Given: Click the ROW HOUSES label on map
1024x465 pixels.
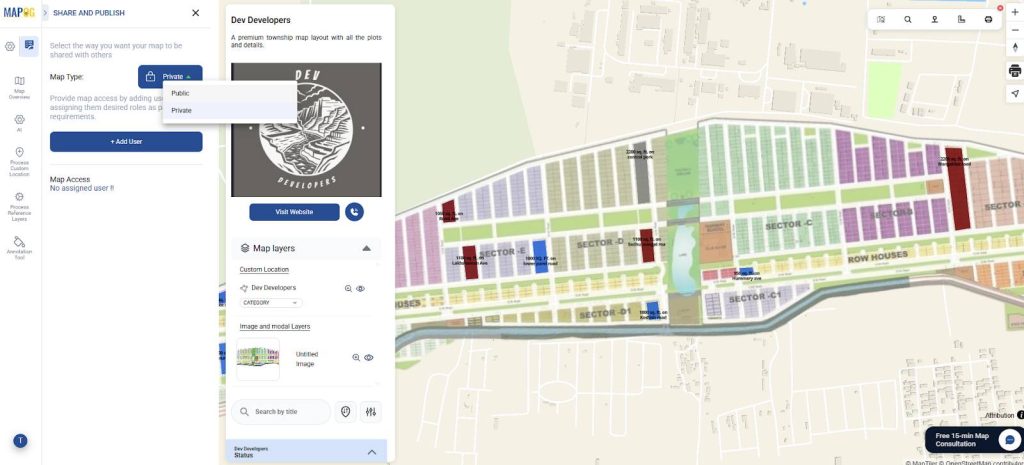Looking at the screenshot, I should tap(878, 257).
